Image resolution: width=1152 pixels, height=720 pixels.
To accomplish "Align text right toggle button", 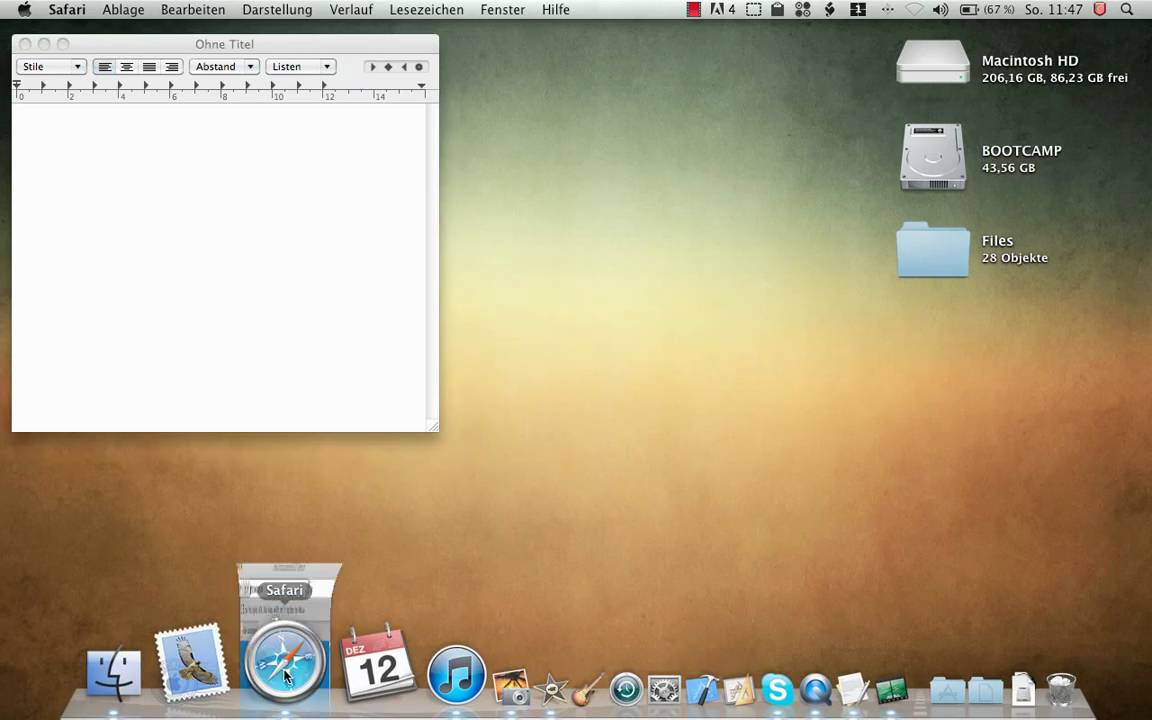I will click(171, 67).
